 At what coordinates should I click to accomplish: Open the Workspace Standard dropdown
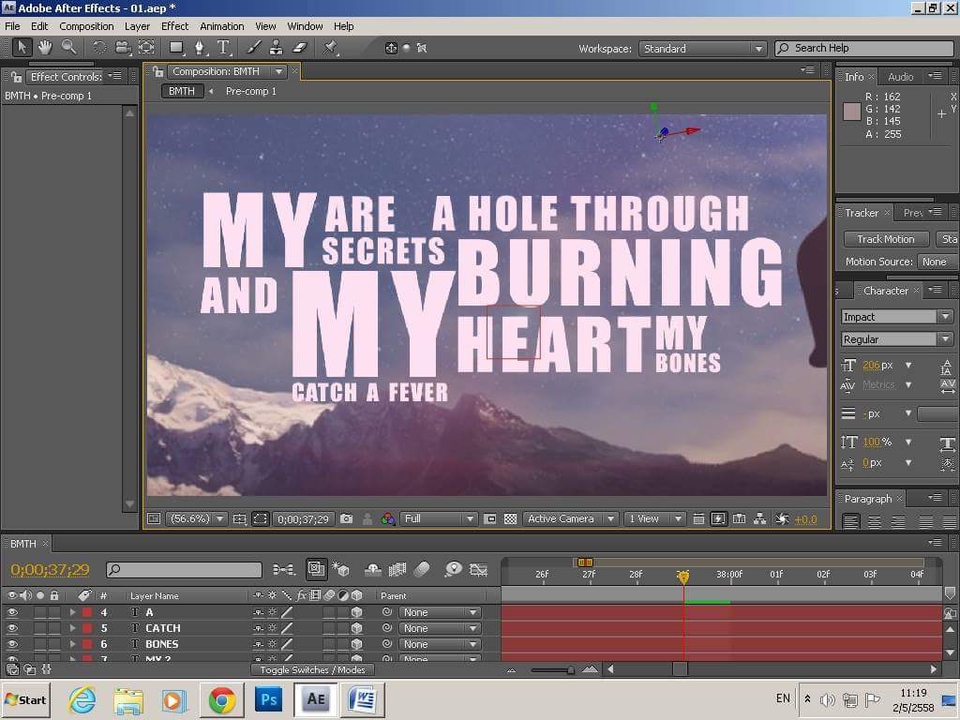click(703, 48)
